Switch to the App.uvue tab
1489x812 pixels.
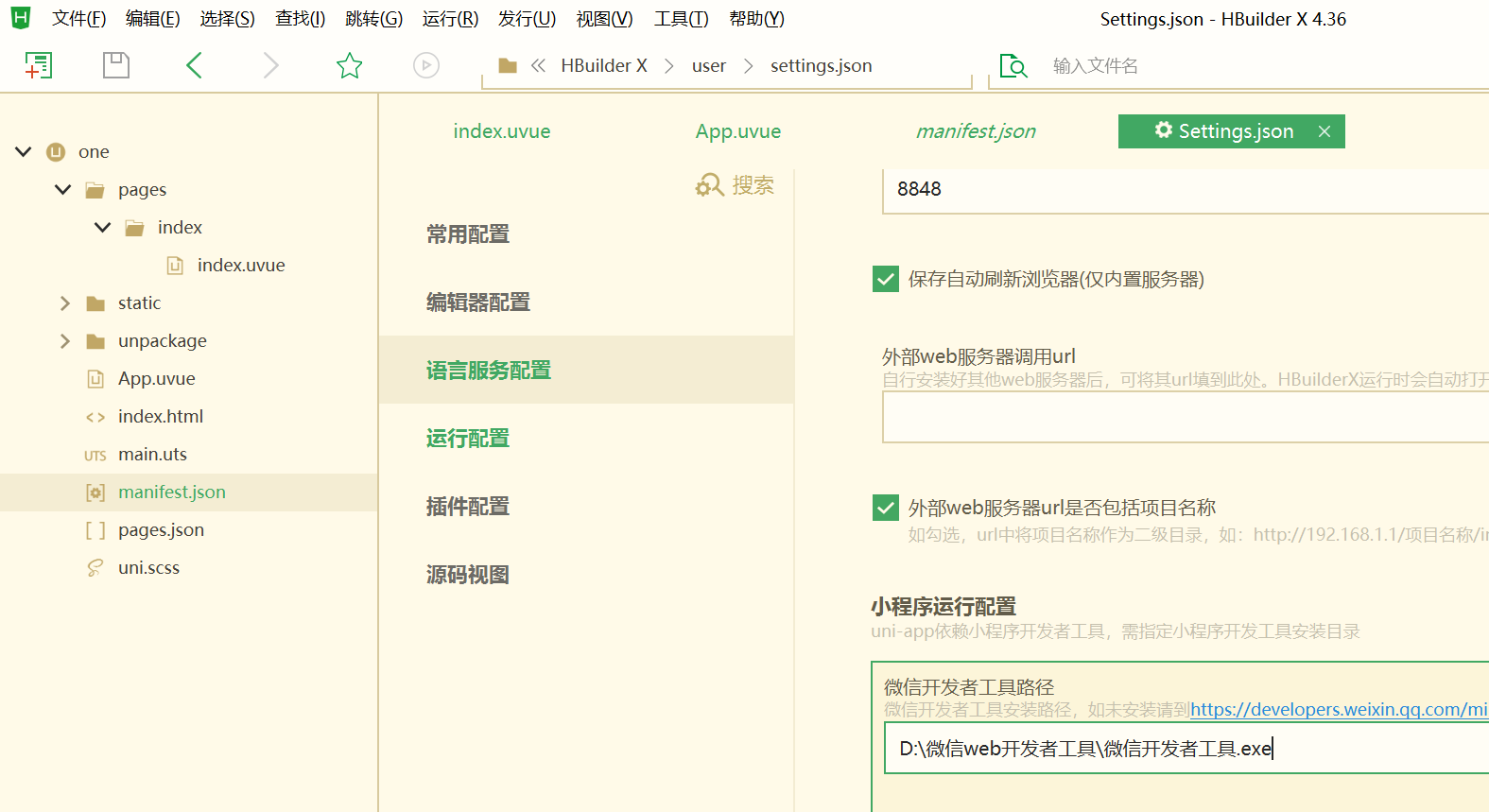tap(738, 131)
